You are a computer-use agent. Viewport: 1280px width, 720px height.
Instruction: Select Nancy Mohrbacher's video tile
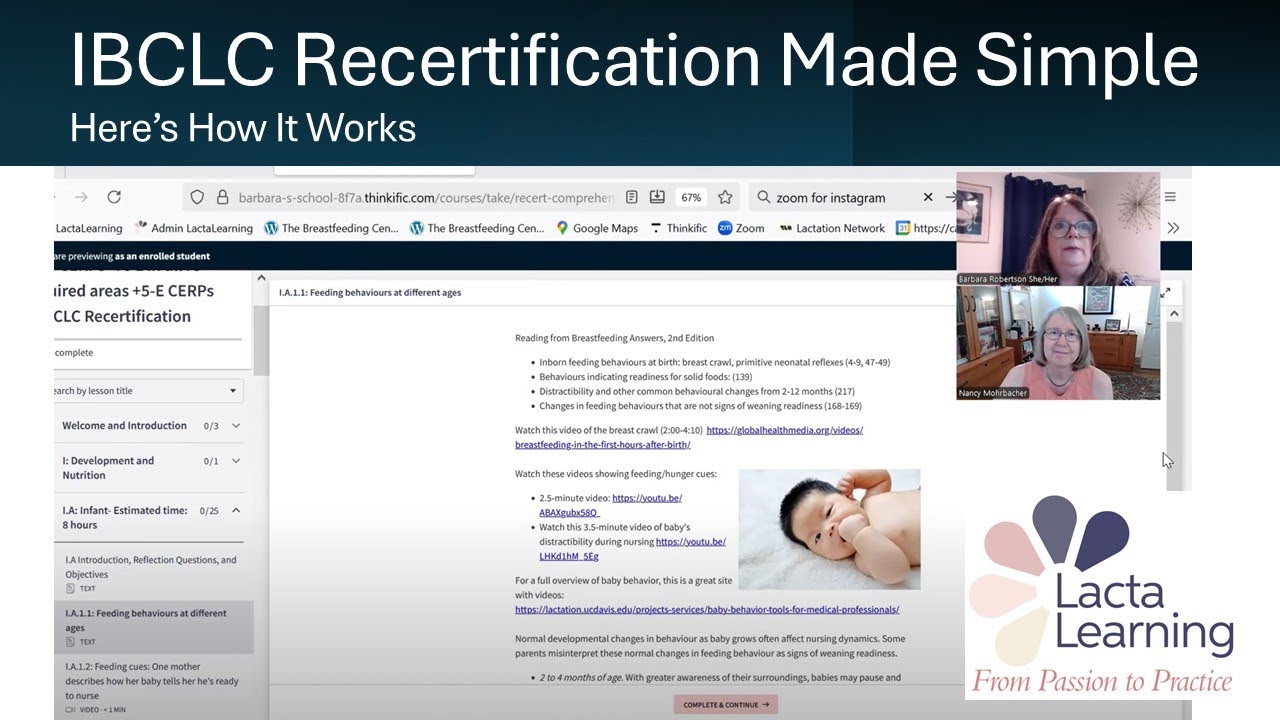click(1058, 343)
